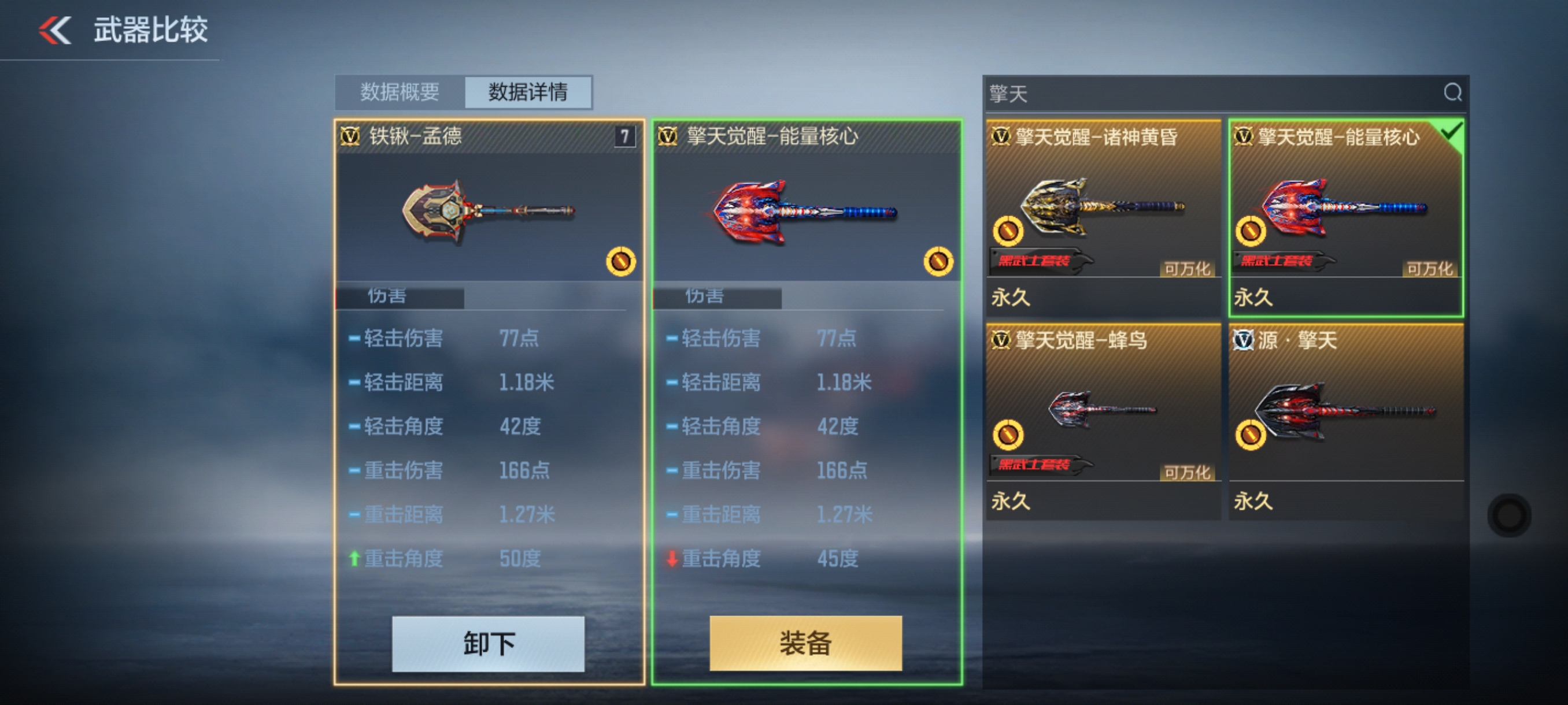Click the V badge beside 铁锹-孟德 title
The width and height of the screenshot is (1568, 705).
coord(350,136)
